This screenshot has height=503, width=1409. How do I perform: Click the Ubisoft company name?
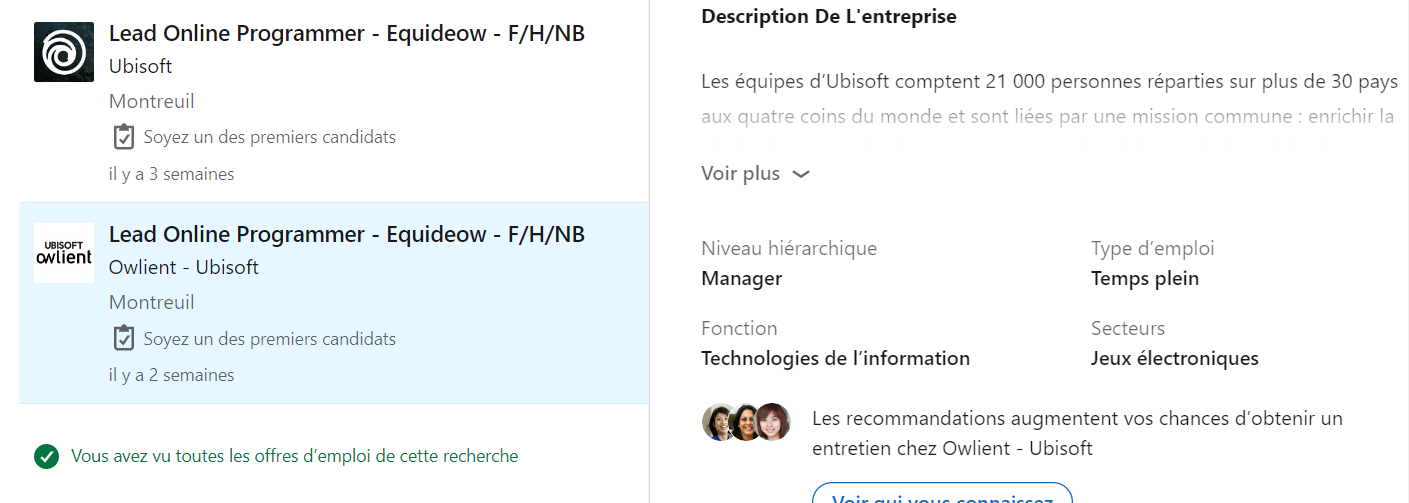pyautogui.click(x=140, y=66)
